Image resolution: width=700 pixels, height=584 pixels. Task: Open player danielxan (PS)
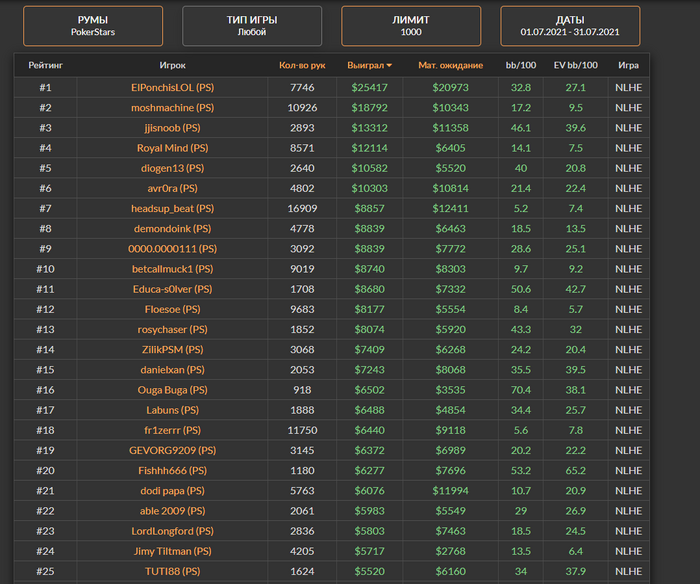pyautogui.click(x=172, y=370)
